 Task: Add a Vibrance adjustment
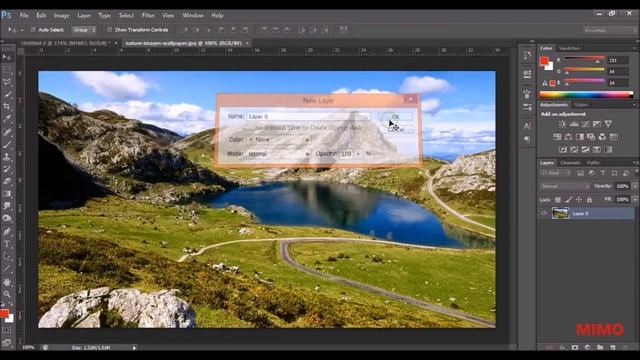pyautogui.click(x=608, y=124)
